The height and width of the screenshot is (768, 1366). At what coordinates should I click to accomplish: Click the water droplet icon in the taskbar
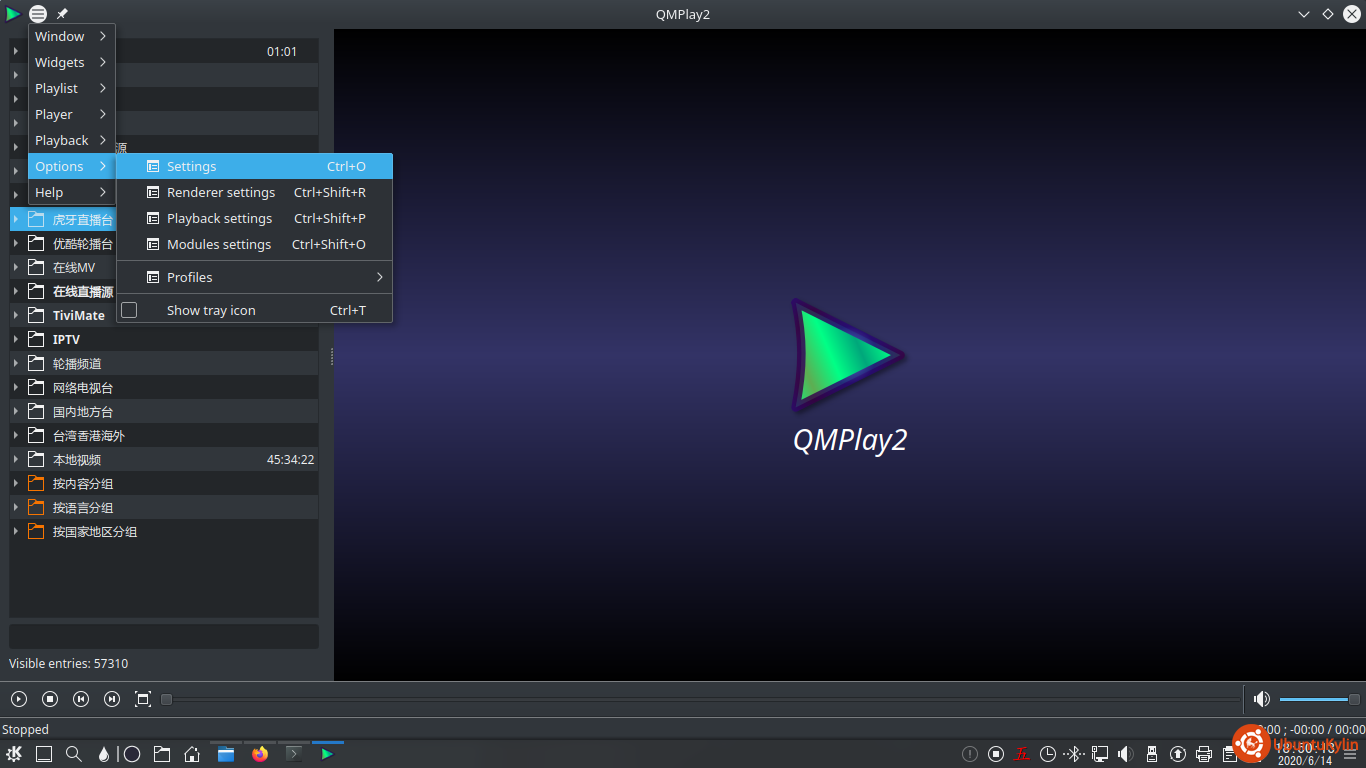click(104, 754)
